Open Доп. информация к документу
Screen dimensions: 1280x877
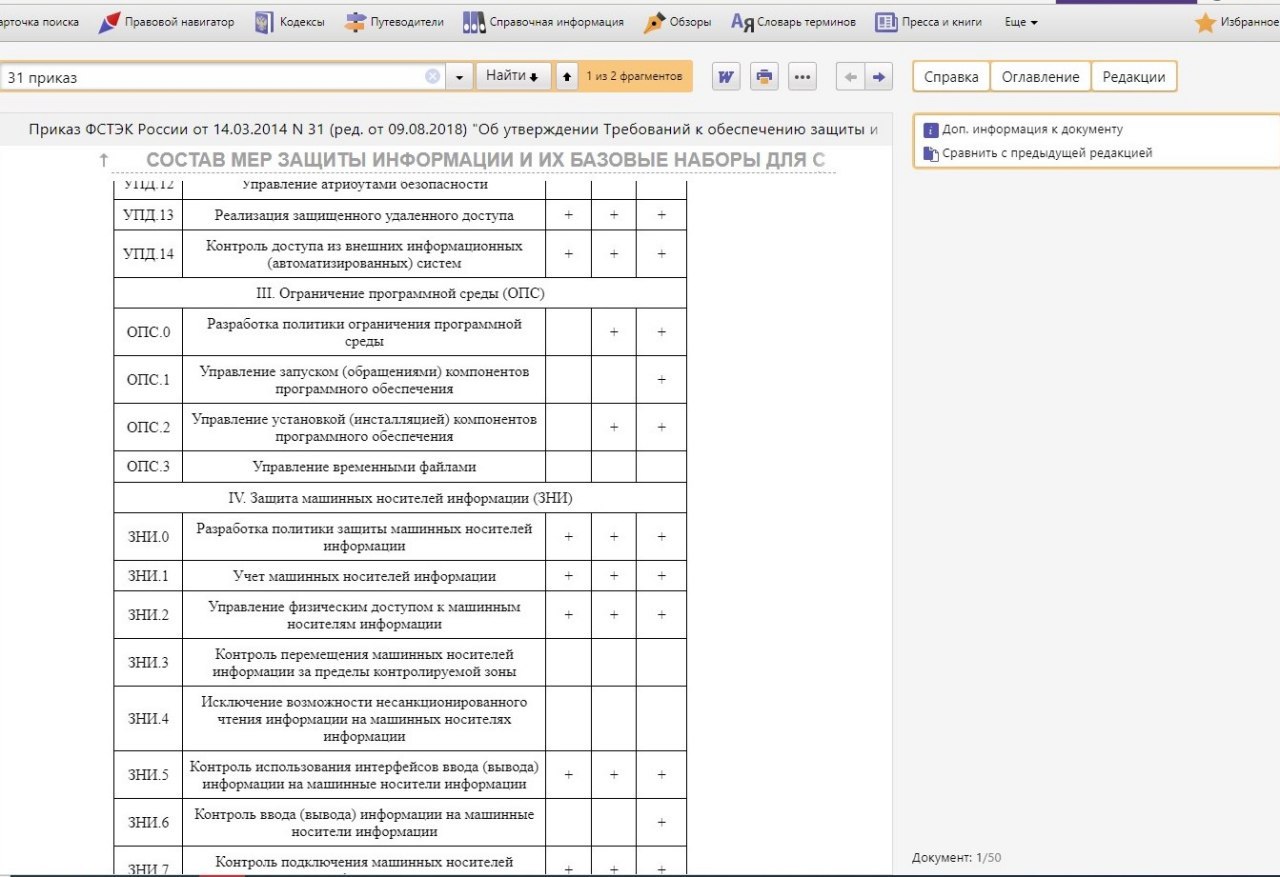(1023, 129)
